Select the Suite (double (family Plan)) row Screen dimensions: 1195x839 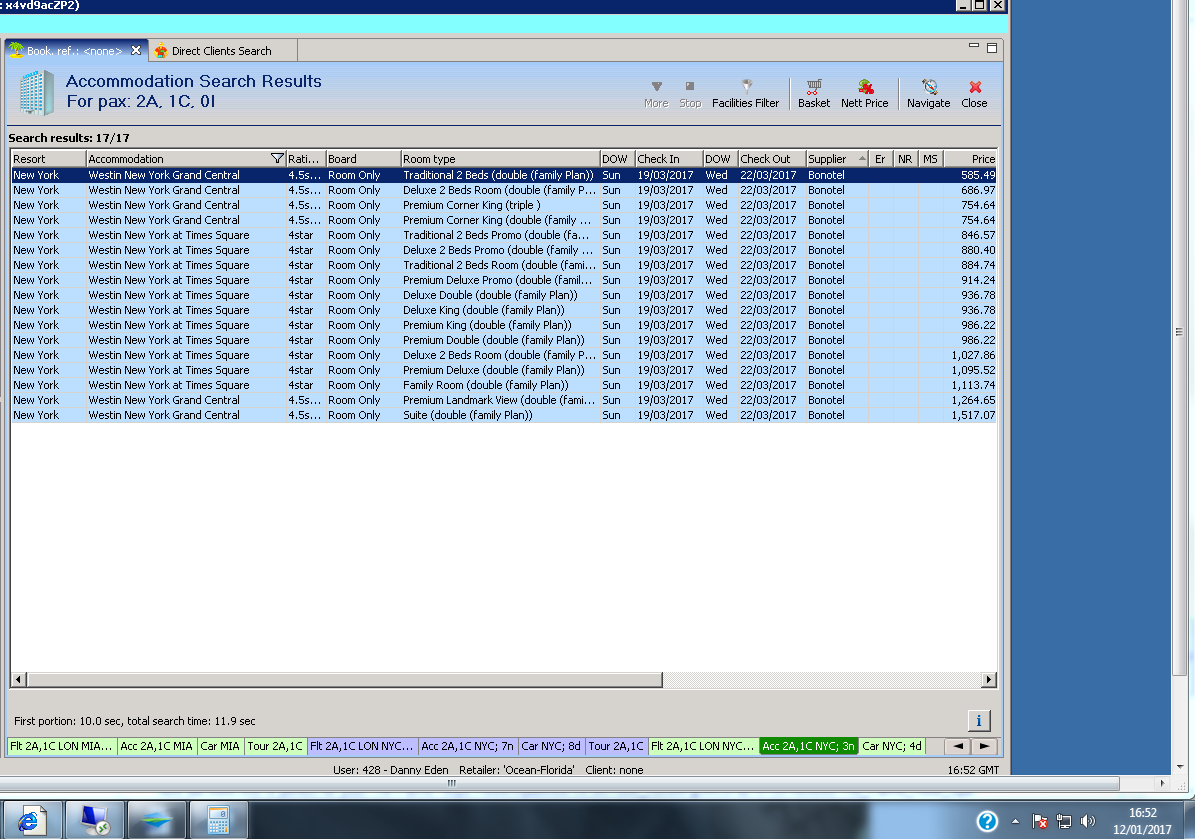tap(504, 415)
